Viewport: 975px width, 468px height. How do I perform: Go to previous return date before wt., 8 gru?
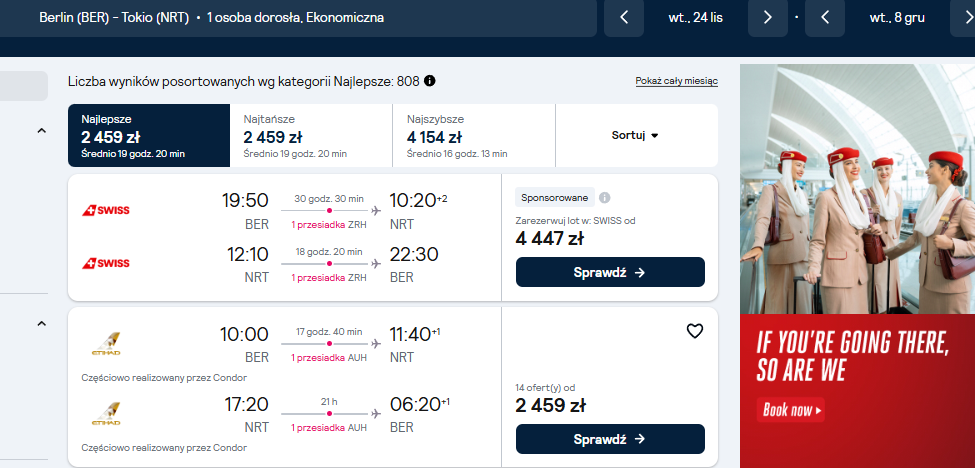[x=825, y=18]
